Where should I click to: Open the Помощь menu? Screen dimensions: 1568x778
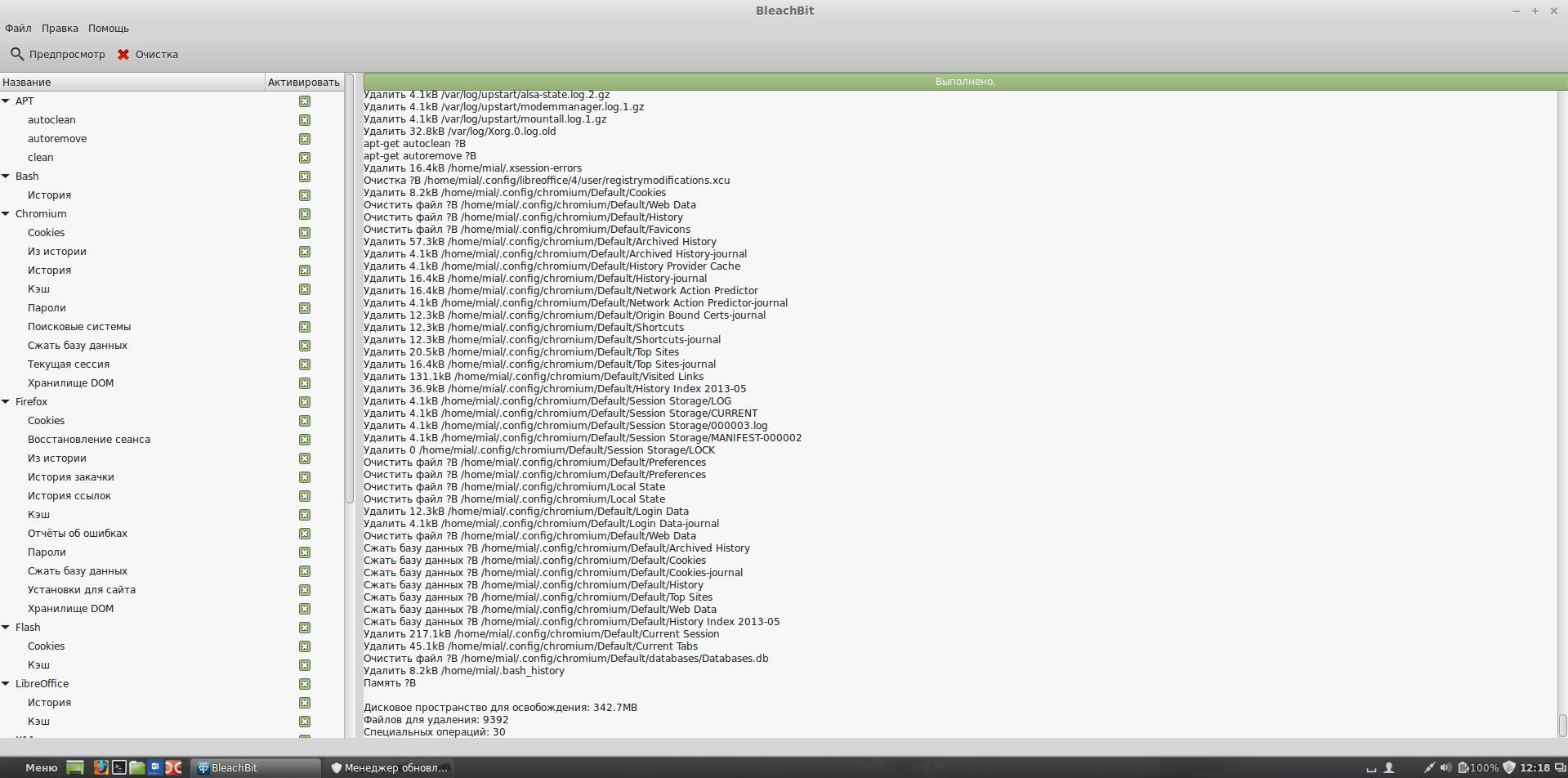(109, 29)
